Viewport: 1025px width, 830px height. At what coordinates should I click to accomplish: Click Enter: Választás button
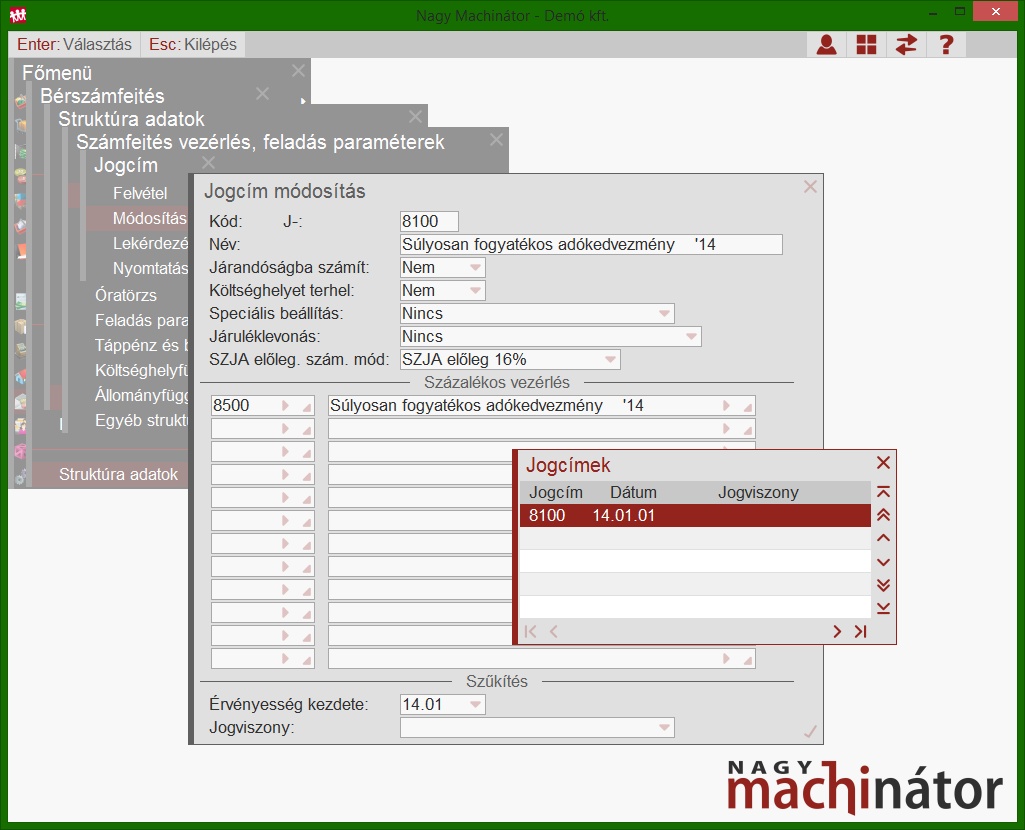[x=75, y=44]
